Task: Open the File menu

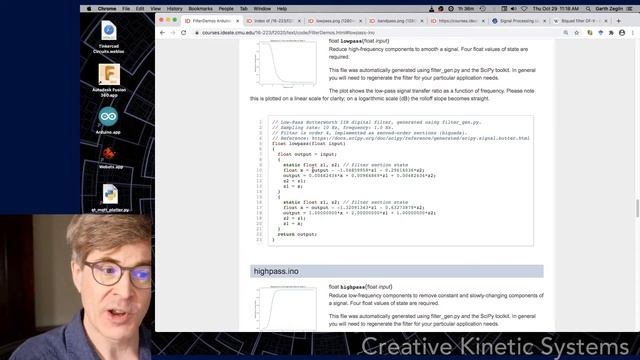Action: (x=126, y=9)
